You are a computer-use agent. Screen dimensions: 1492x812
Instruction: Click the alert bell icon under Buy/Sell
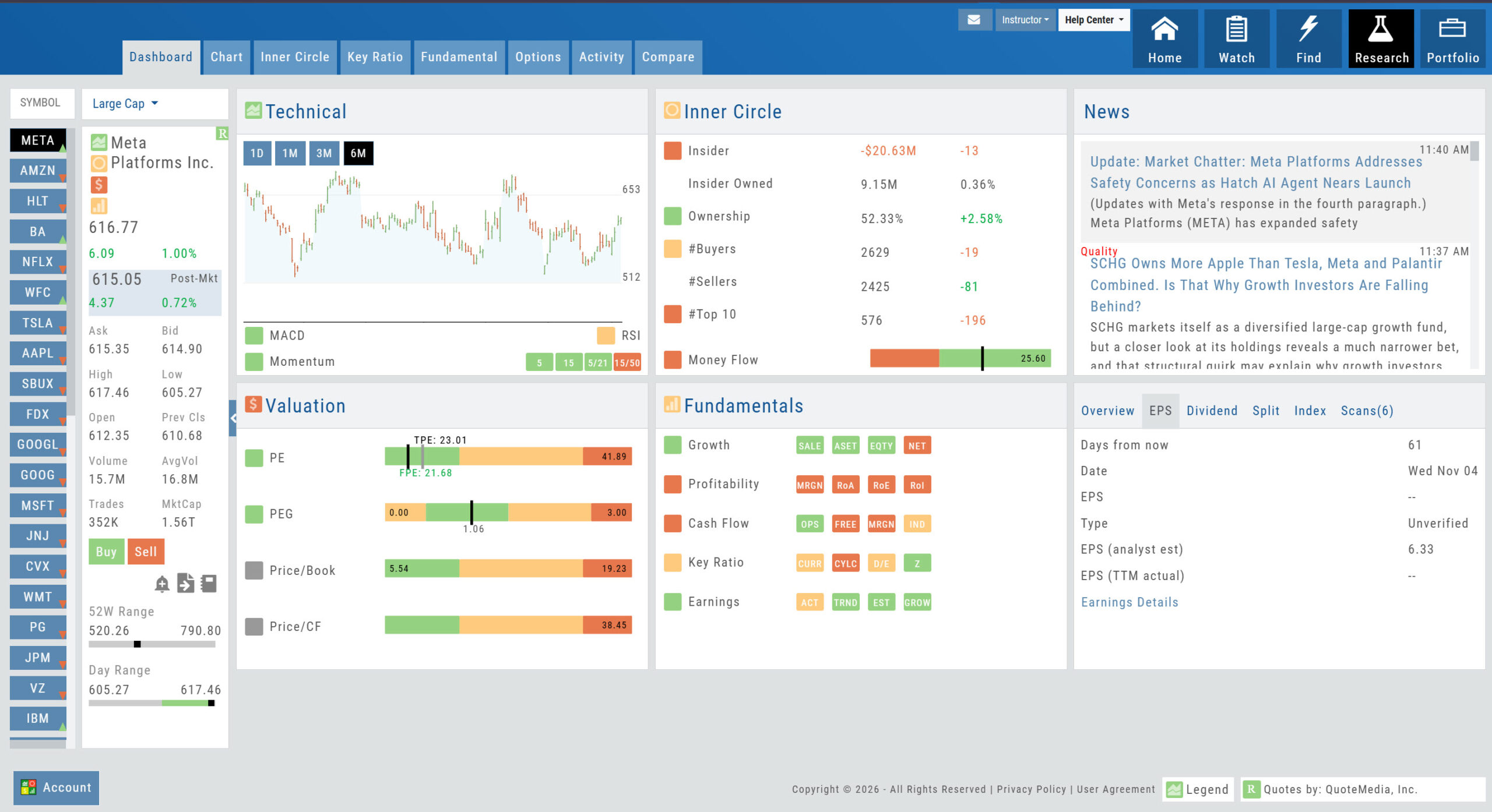(x=162, y=584)
